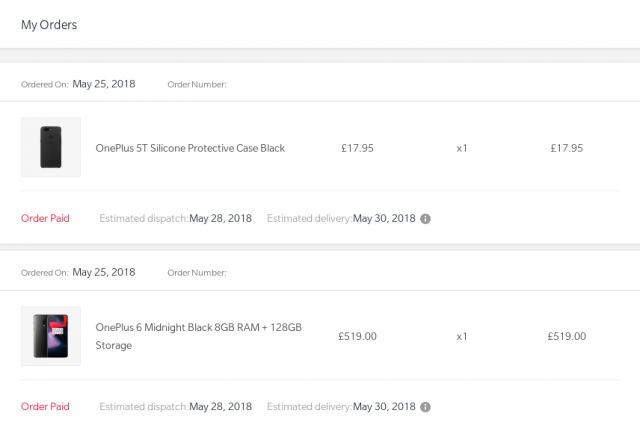Click the first Ordered On date May 25, 2018
This screenshot has width=640, height=431.
(104, 84)
